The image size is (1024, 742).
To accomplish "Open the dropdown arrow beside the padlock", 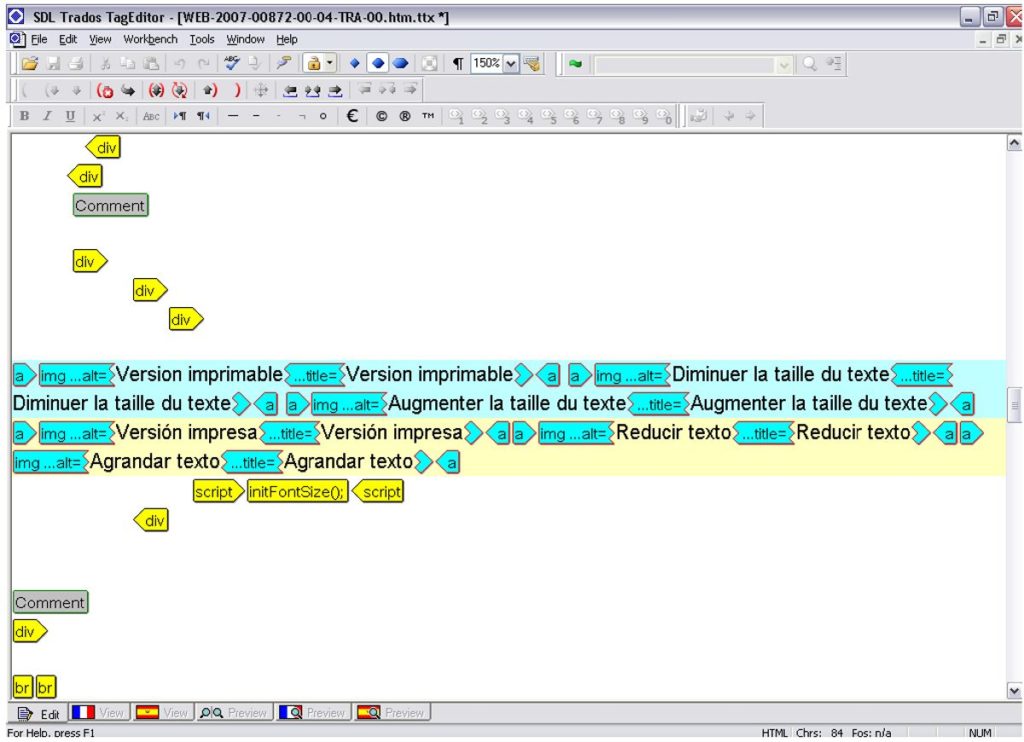I will (x=330, y=63).
